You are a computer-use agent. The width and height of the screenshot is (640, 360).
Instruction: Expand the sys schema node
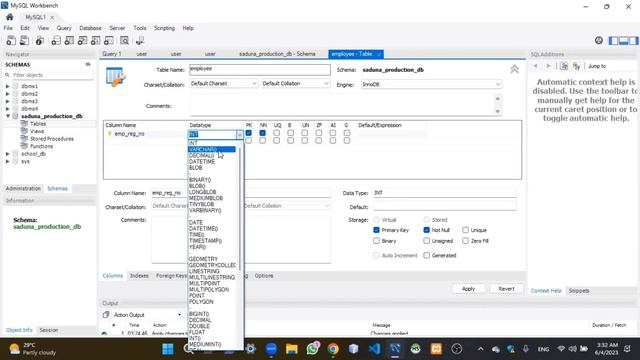7,161
